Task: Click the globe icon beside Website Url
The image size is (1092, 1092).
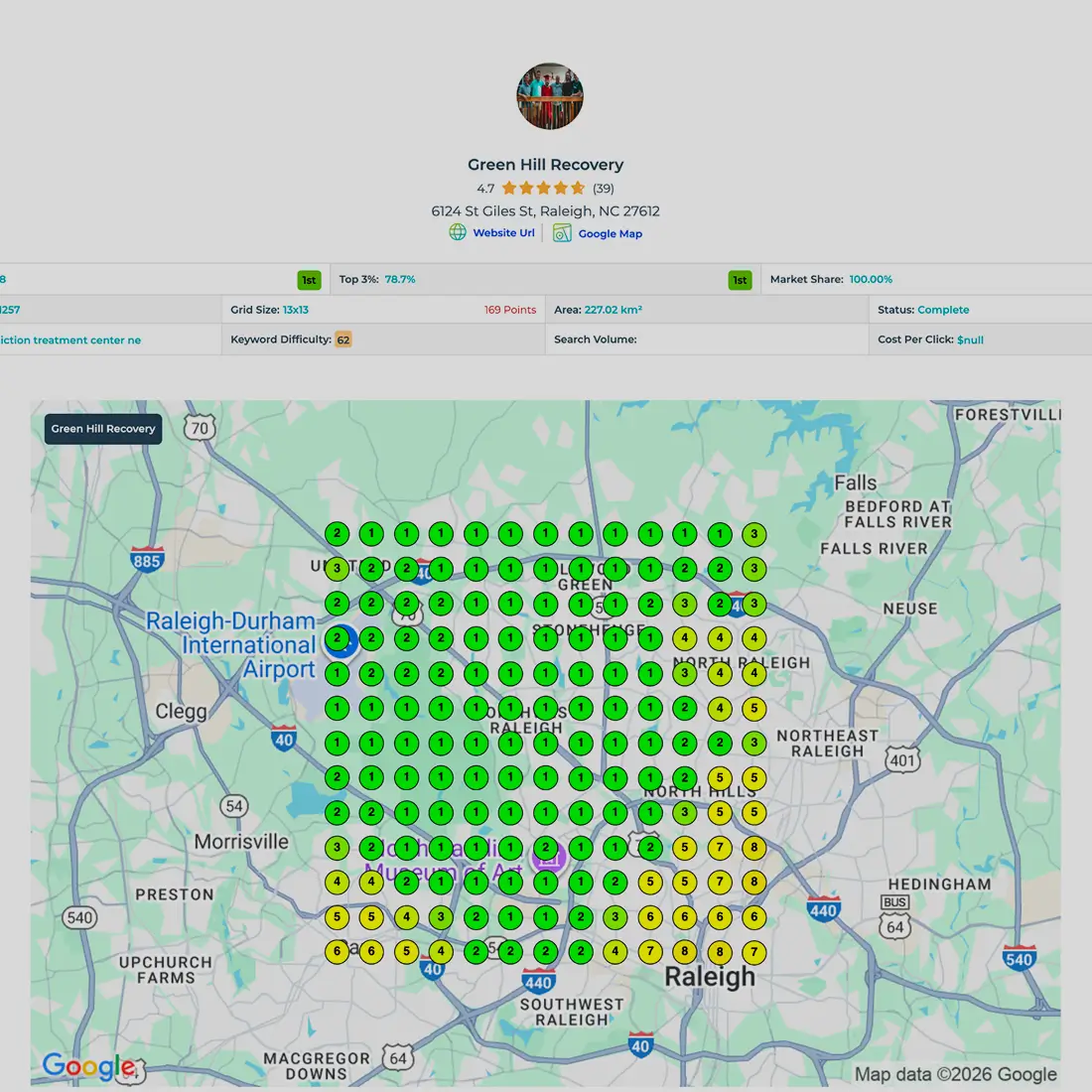Action: (458, 232)
